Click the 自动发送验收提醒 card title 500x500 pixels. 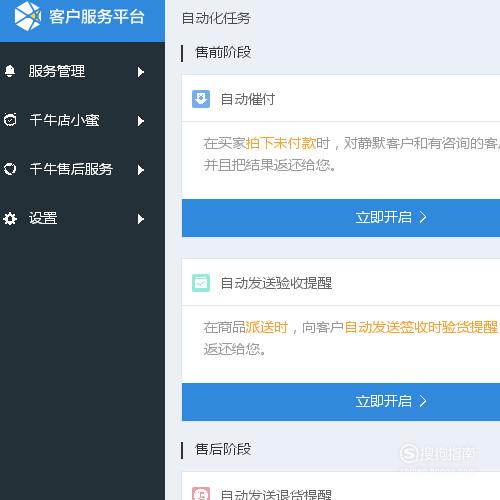coord(276,283)
